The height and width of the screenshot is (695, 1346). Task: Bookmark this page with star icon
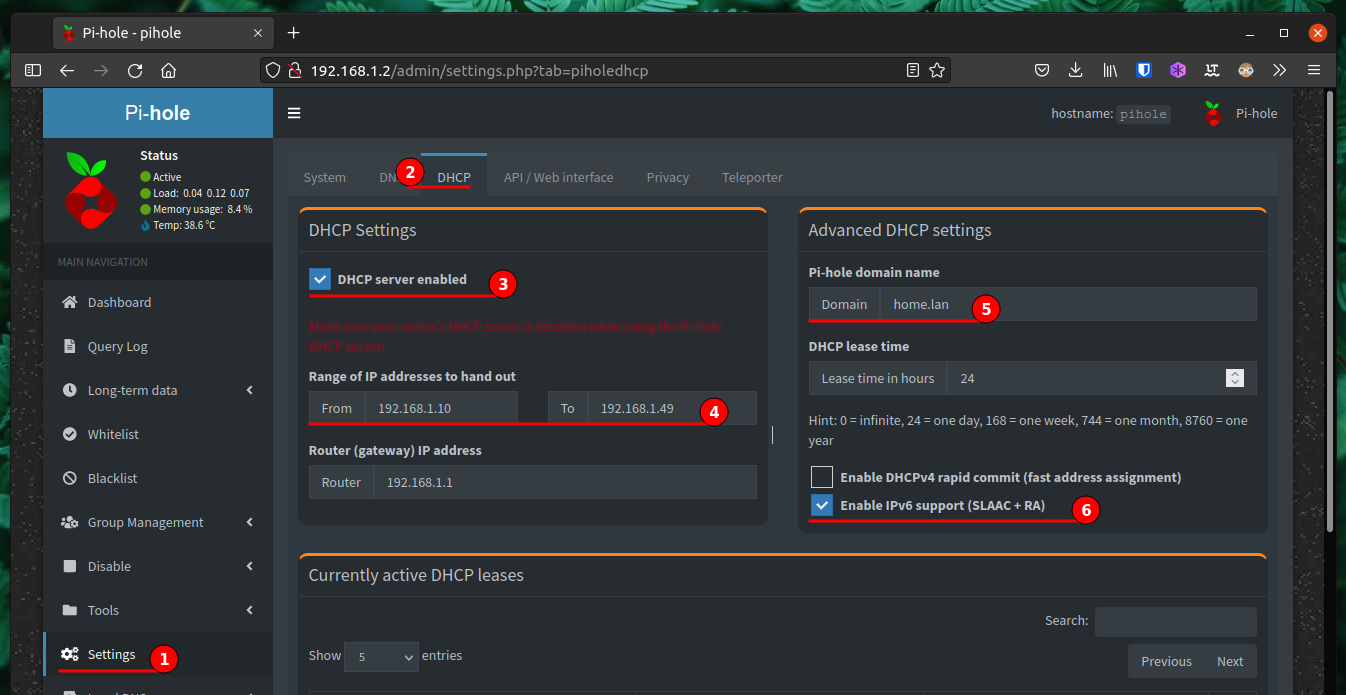click(937, 70)
